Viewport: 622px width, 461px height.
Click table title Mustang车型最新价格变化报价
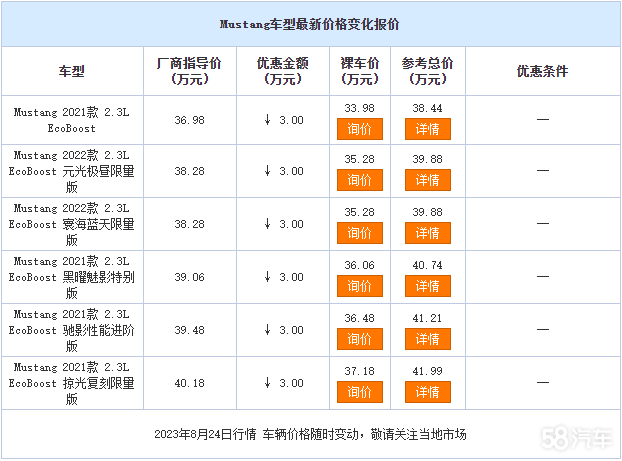pos(310,24)
